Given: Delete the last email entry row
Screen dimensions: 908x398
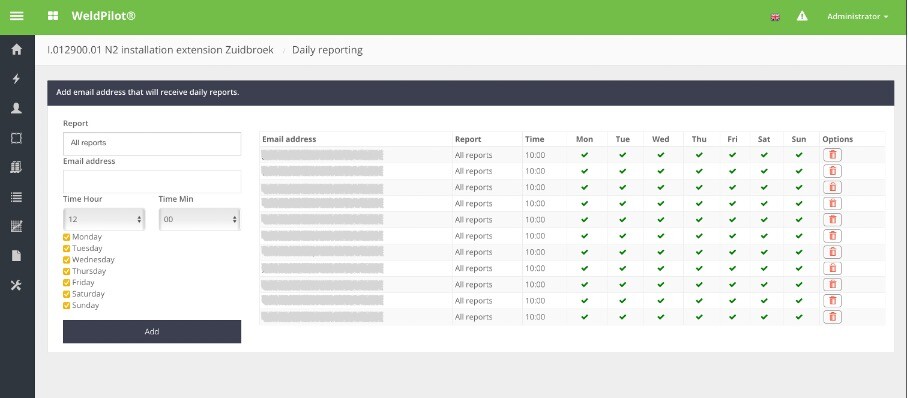Looking at the screenshot, I should point(832,317).
